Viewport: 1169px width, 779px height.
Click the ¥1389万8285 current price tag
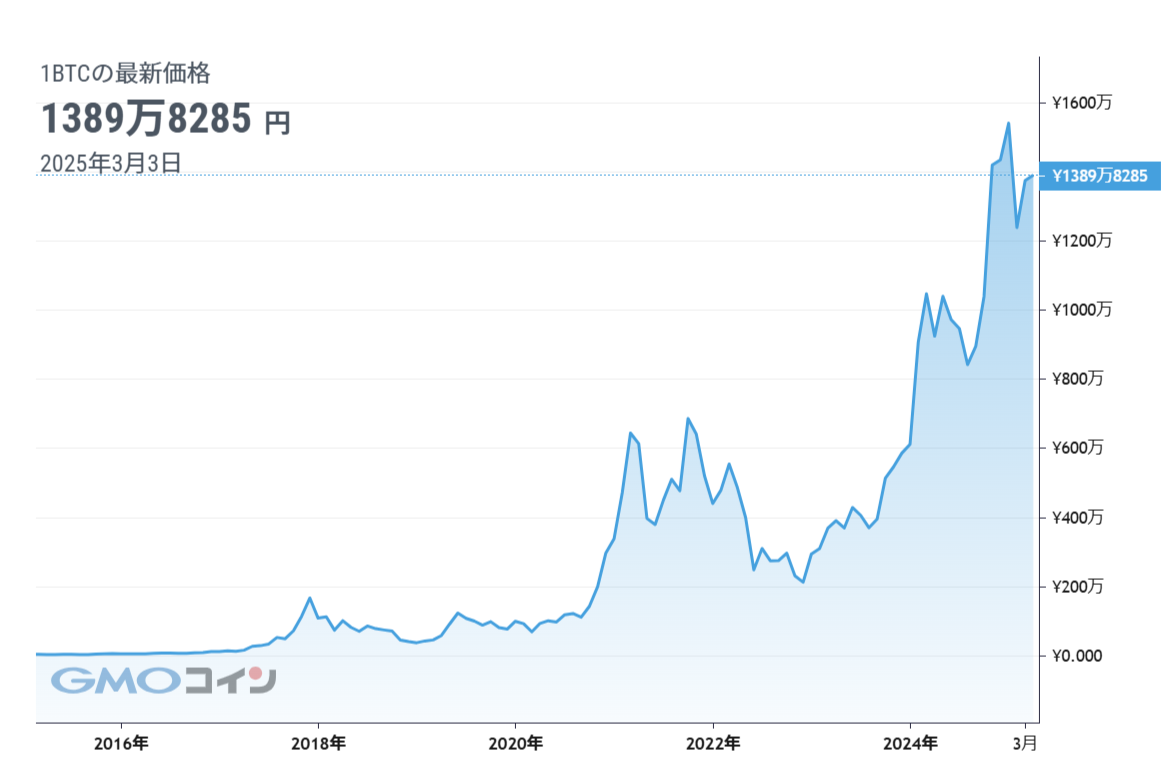(1100, 176)
